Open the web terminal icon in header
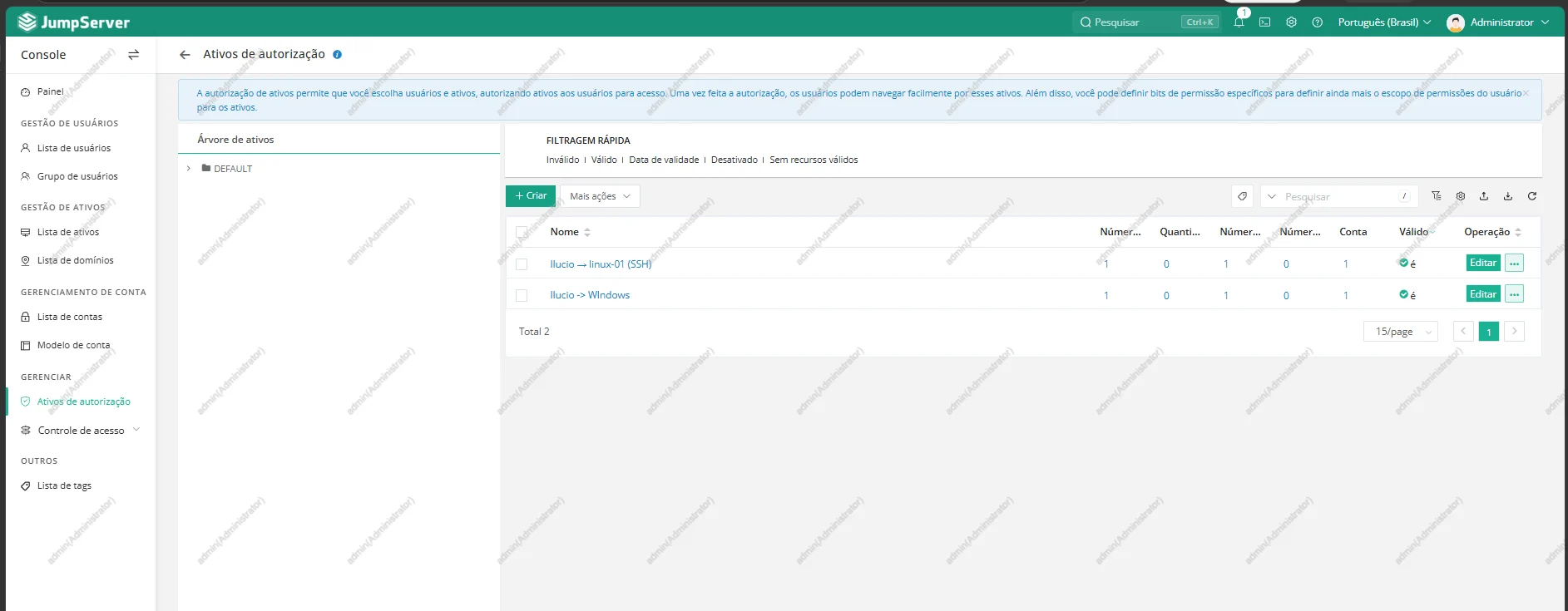Screen dimensions: 1568x611 [1264, 22]
